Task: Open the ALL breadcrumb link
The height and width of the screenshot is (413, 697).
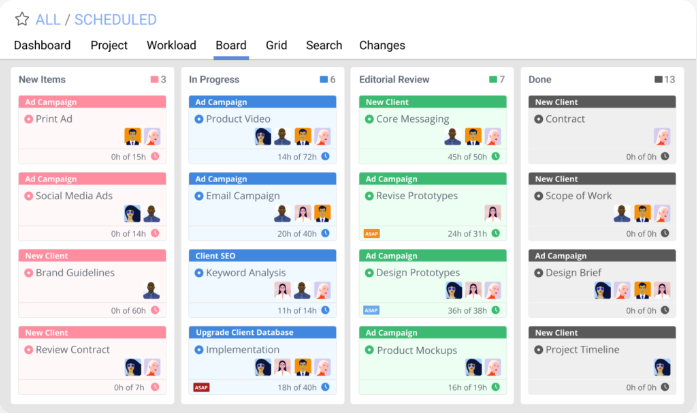Action: coord(48,20)
